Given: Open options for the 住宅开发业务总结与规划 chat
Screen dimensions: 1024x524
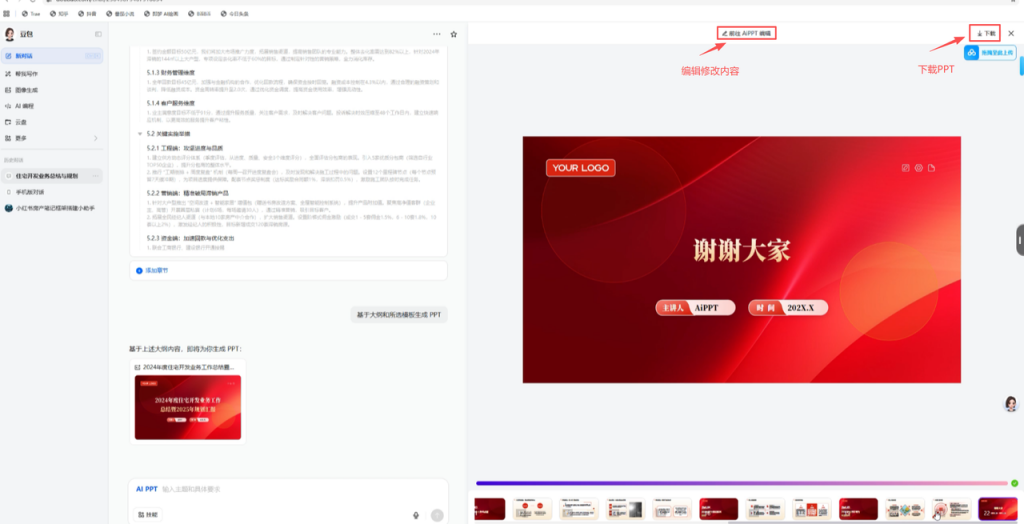Looking at the screenshot, I should click(x=96, y=176).
